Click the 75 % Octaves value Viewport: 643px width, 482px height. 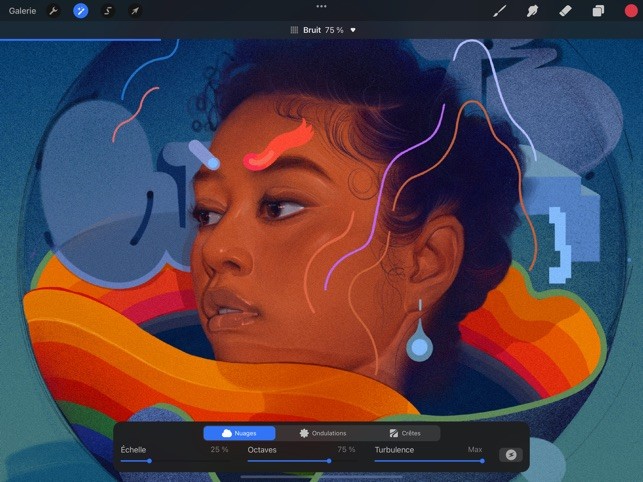(x=346, y=450)
